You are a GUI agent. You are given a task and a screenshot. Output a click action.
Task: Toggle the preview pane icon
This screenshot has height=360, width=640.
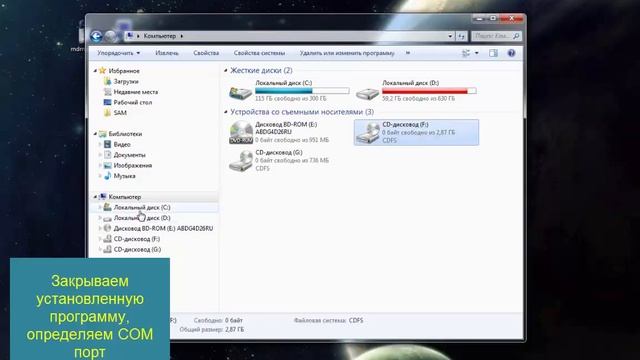[493, 53]
